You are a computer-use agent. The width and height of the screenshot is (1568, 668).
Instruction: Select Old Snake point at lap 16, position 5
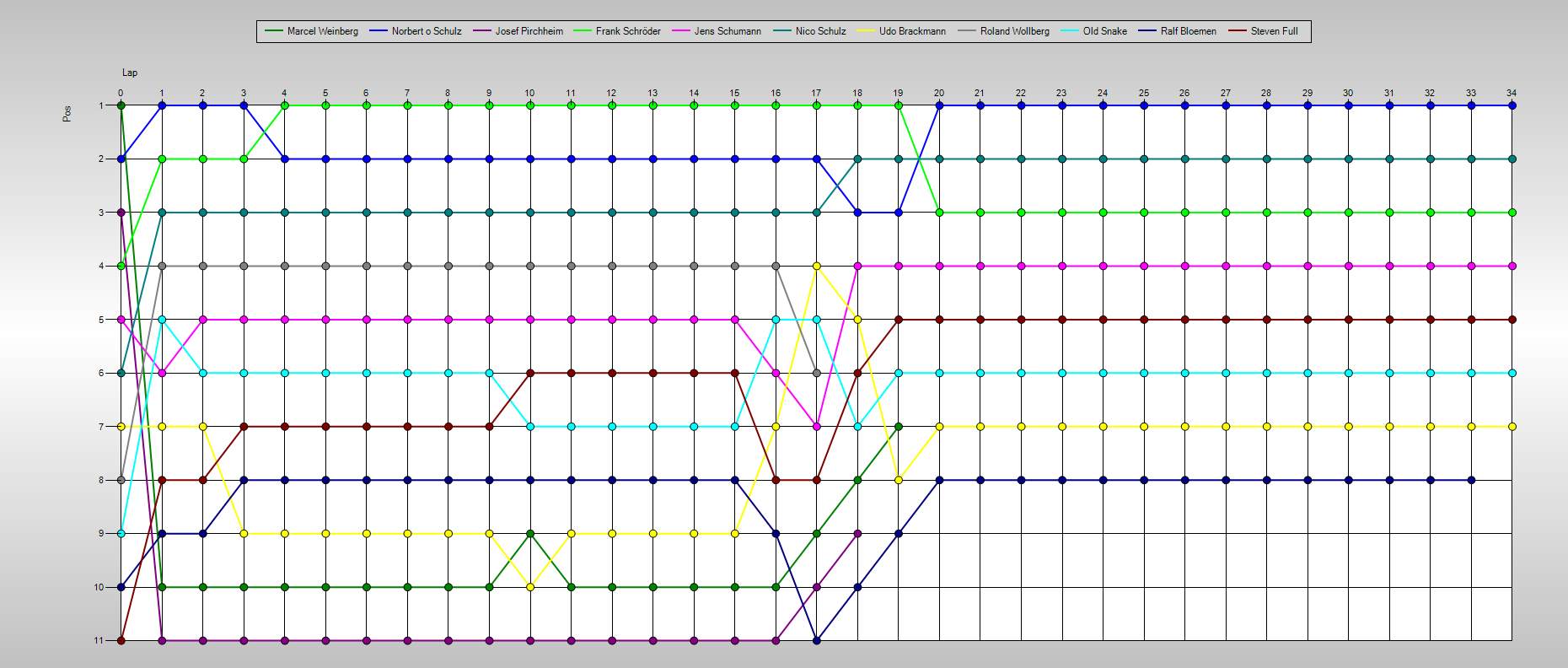776,320
